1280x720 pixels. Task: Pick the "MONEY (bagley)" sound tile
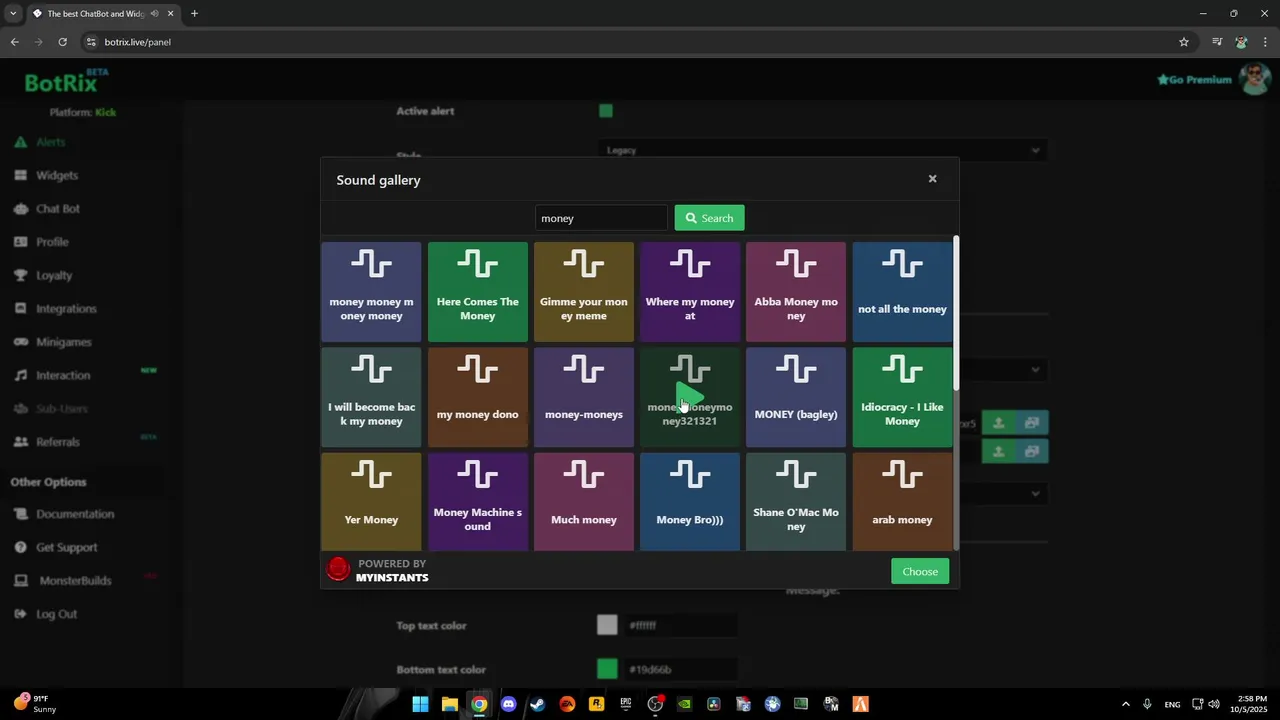[x=796, y=397]
